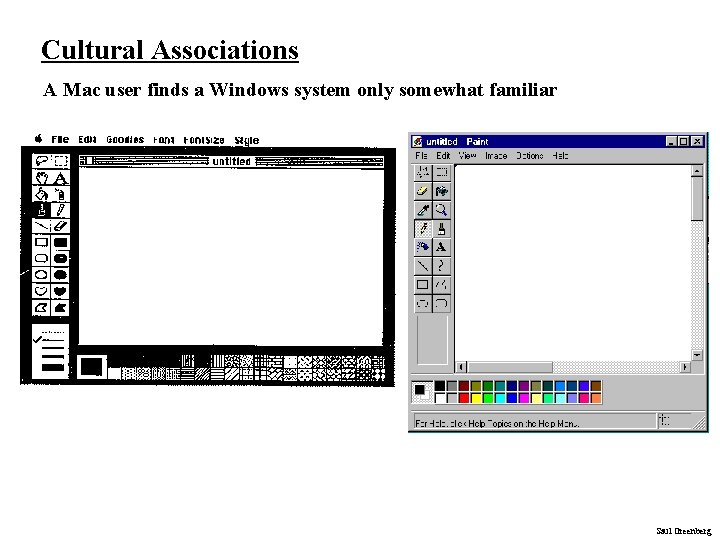Open the Image menu in Windows Paint
720x540 pixels.
(496, 156)
